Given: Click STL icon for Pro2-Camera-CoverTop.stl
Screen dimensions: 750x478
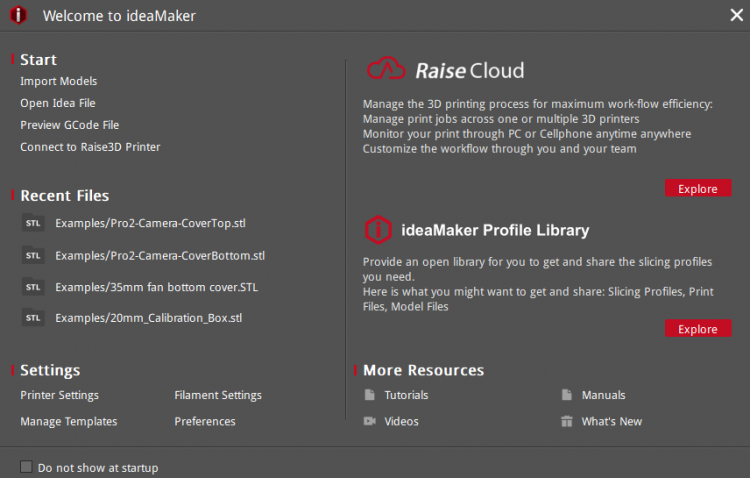Looking at the screenshot, I should click(x=33, y=223).
